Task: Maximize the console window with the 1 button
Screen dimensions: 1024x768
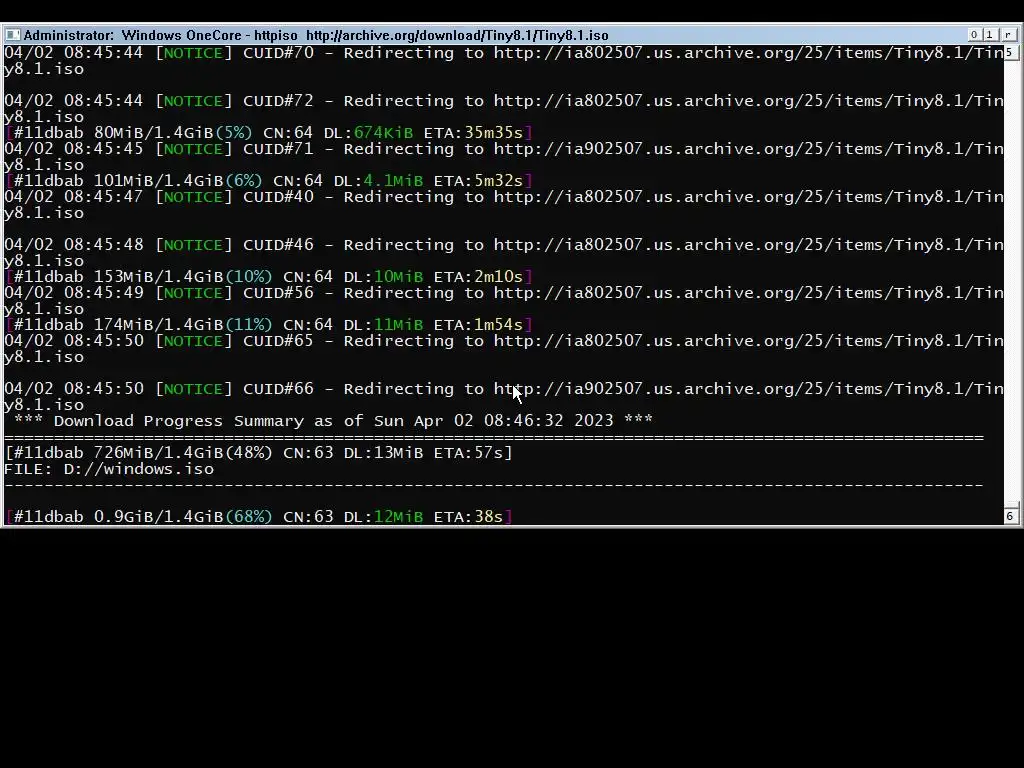Action: [990, 35]
